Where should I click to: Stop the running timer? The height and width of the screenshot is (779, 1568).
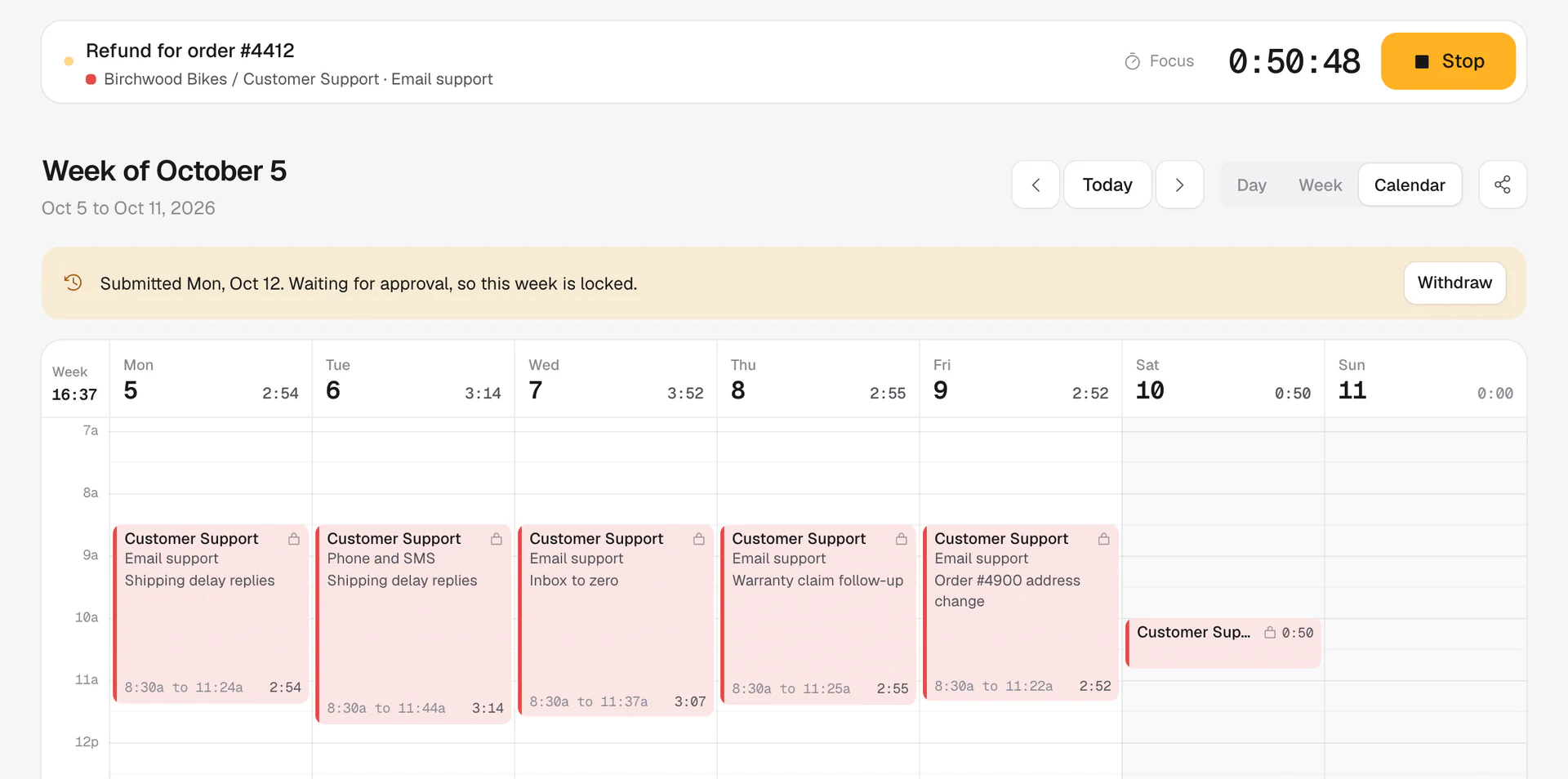click(1448, 61)
